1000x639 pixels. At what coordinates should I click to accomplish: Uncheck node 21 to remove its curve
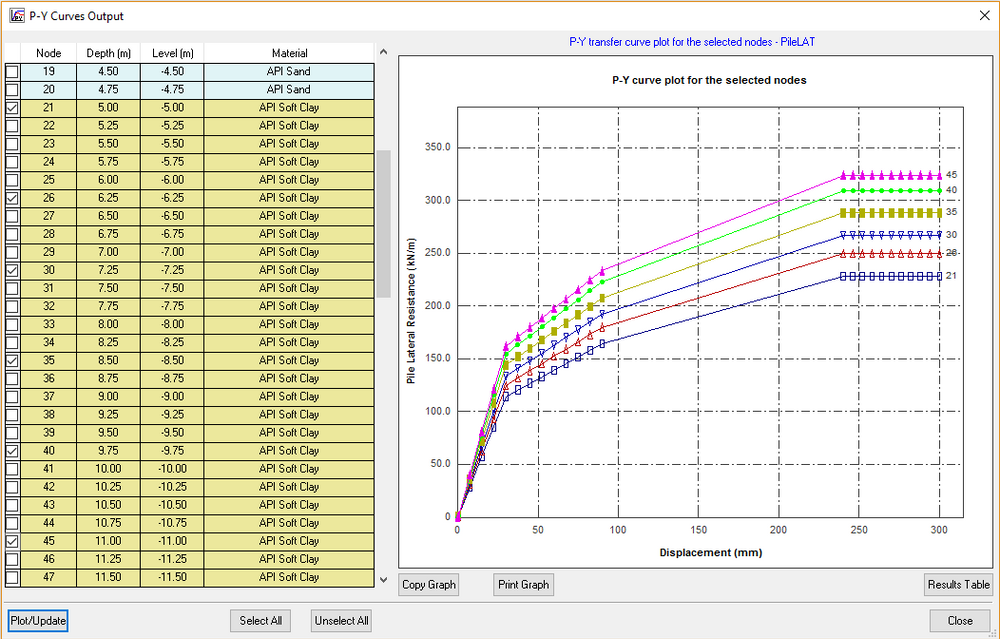coord(11,107)
